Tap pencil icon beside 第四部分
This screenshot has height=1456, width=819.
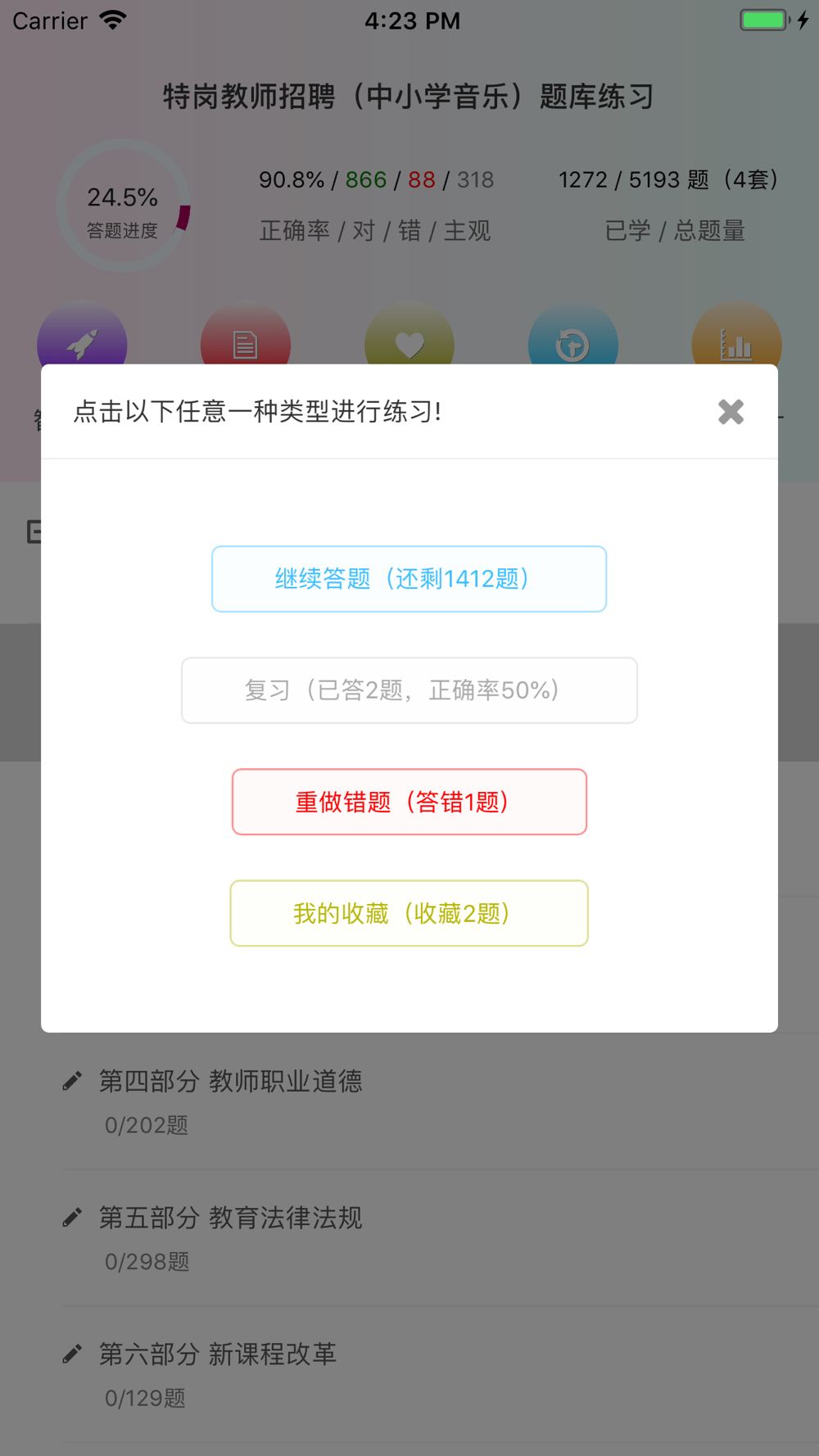click(x=72, y=1081)
